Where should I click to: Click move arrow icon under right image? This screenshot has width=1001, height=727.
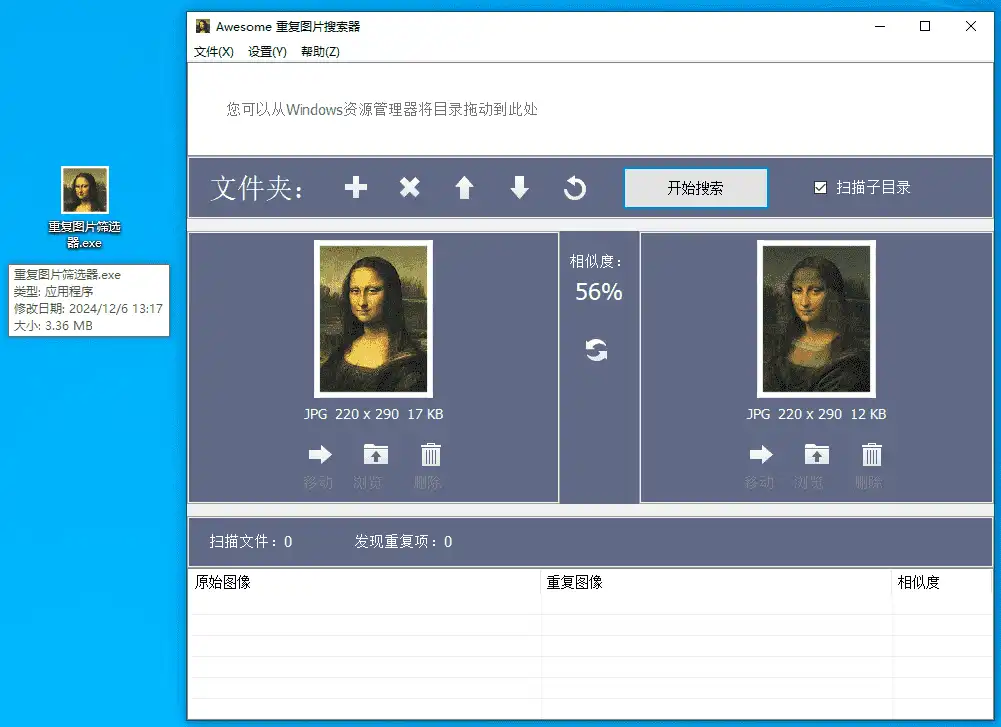click(761, 454)
